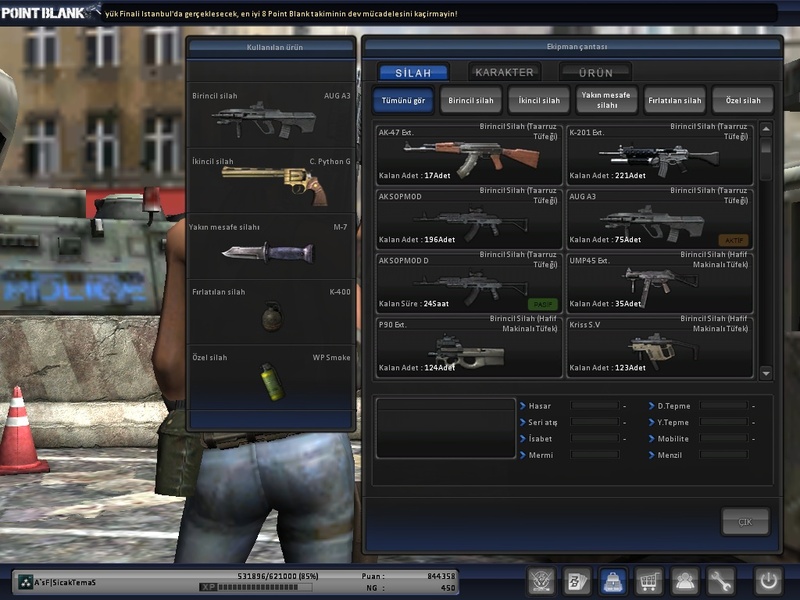
Task: Switch to the SİLAH tab
Action: coord(413,72)
